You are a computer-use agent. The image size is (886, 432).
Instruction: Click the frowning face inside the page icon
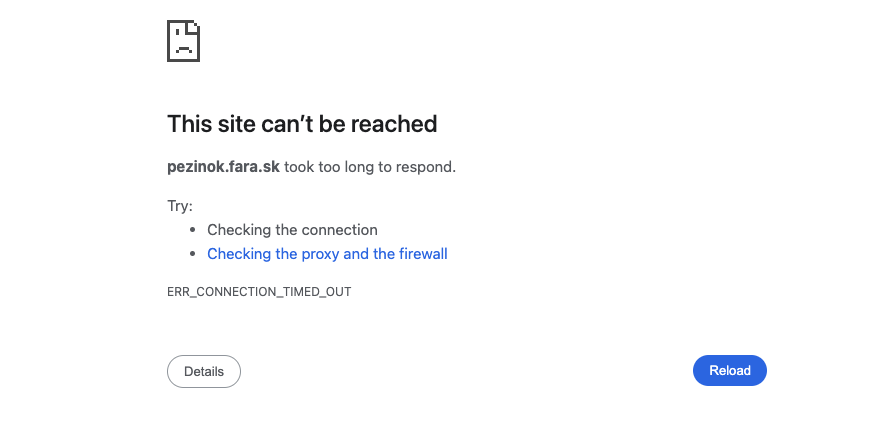[182, 46]
